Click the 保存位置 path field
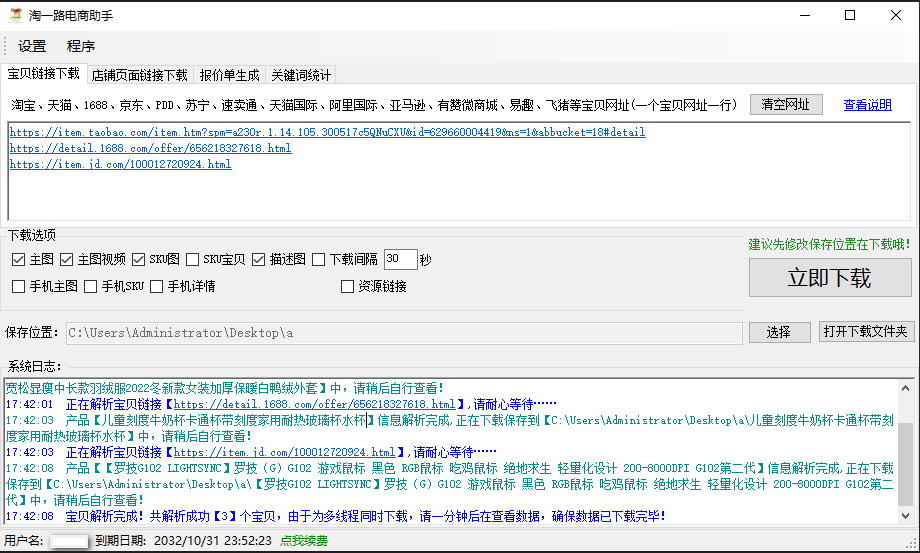The image size is (920, 553). (404, 333)
